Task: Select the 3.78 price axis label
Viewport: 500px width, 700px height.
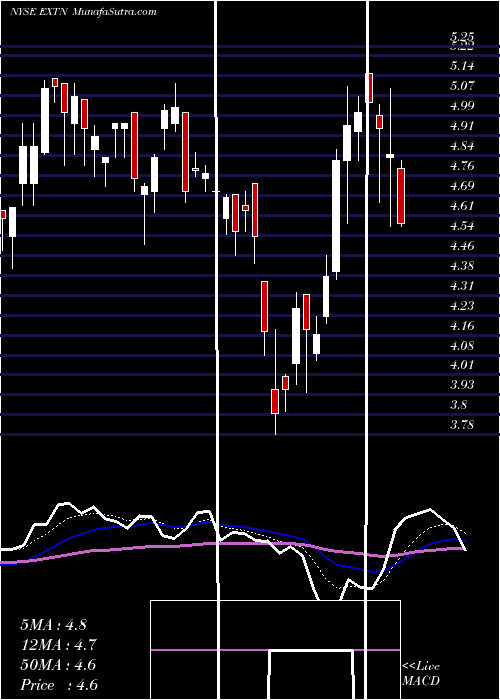Action: [462, 425]
